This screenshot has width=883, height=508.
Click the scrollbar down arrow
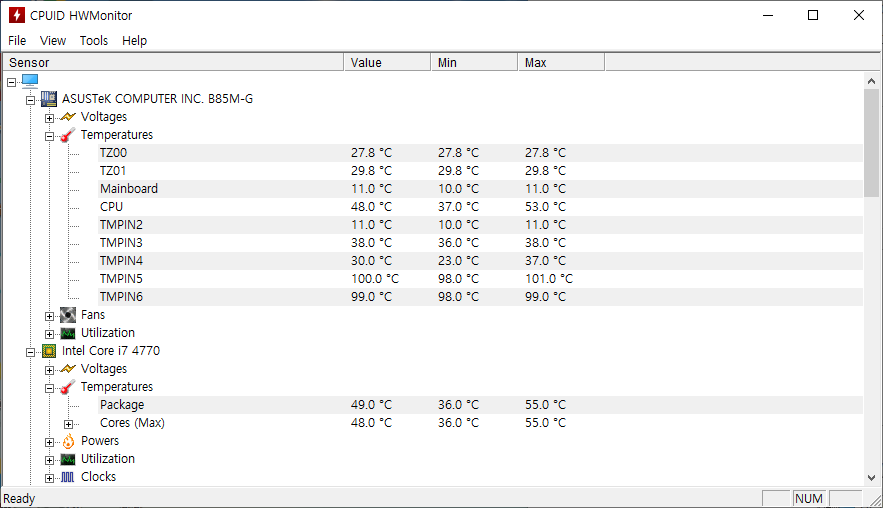click(x=871, y=478)
